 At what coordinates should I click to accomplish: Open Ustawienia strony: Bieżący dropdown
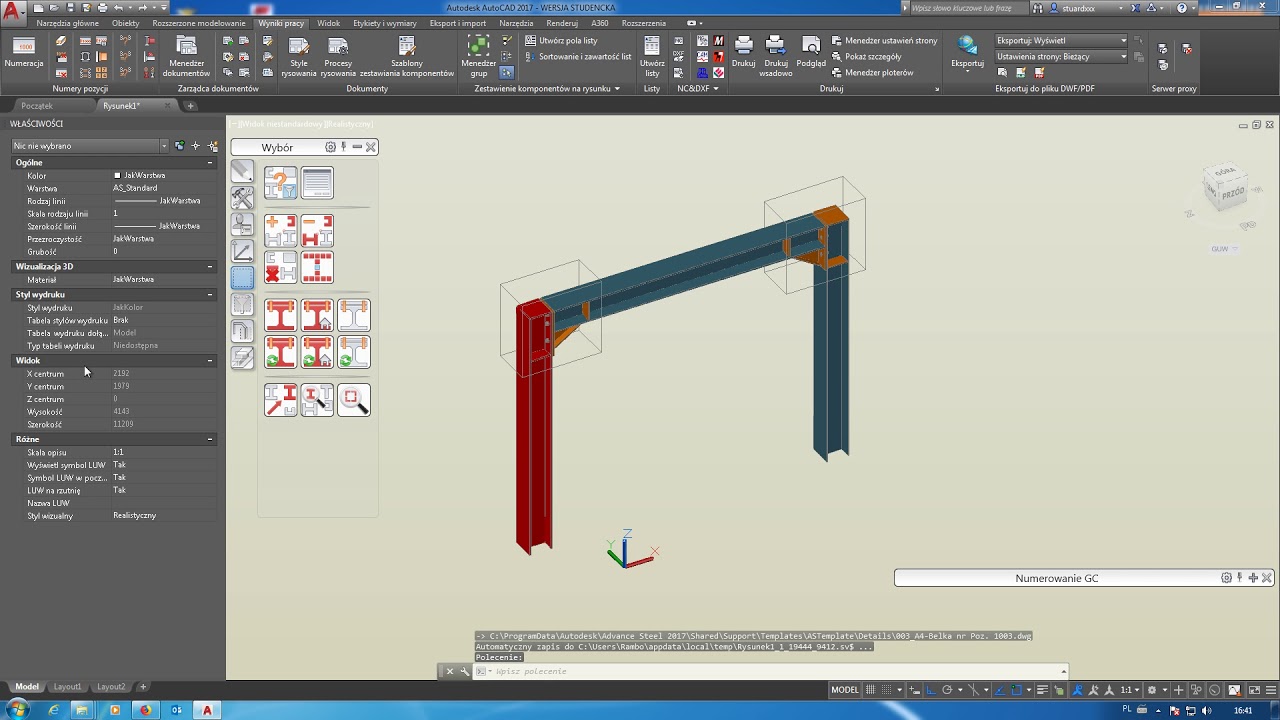(x=1061, y=57)
